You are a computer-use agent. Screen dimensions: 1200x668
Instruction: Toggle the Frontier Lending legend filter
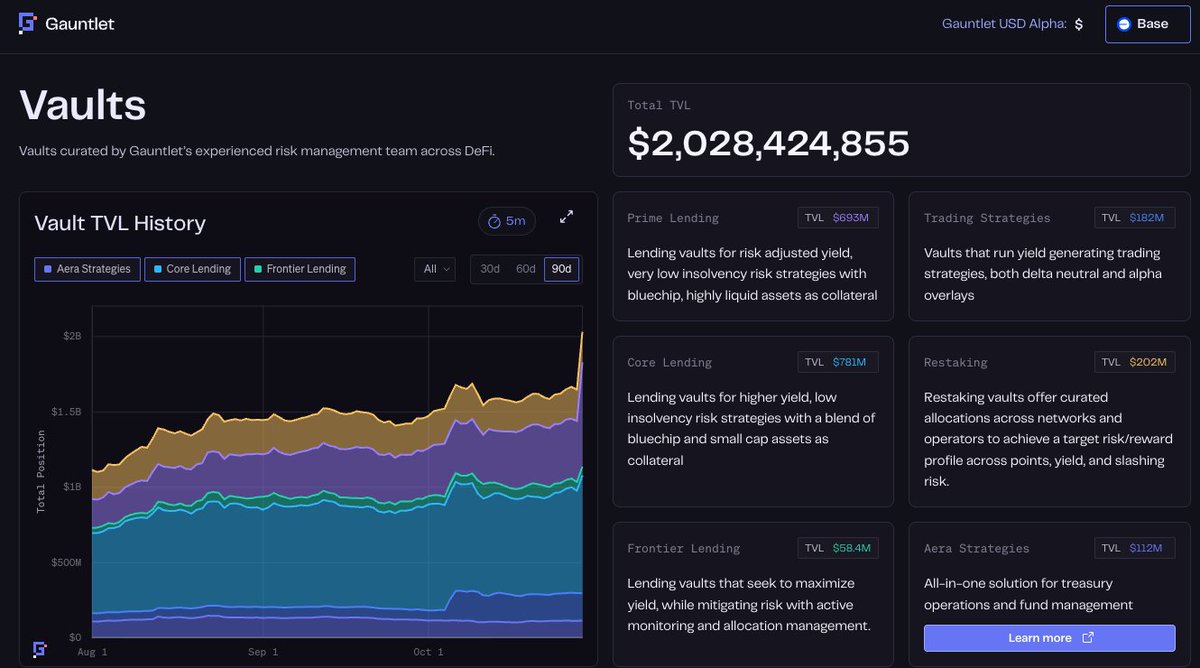tap(300, 269)
